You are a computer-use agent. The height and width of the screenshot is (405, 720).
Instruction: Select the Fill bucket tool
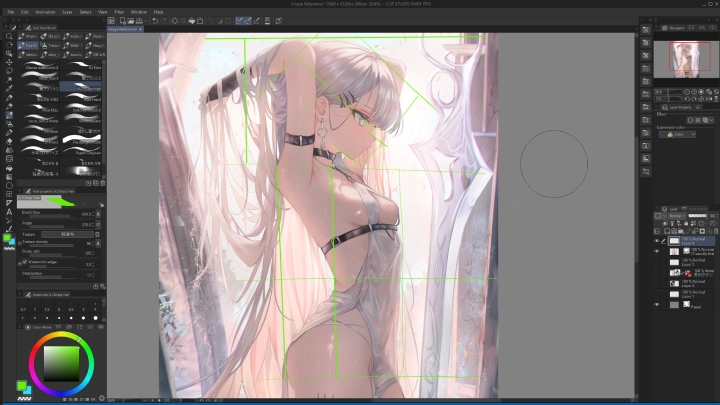coord(9,168)
